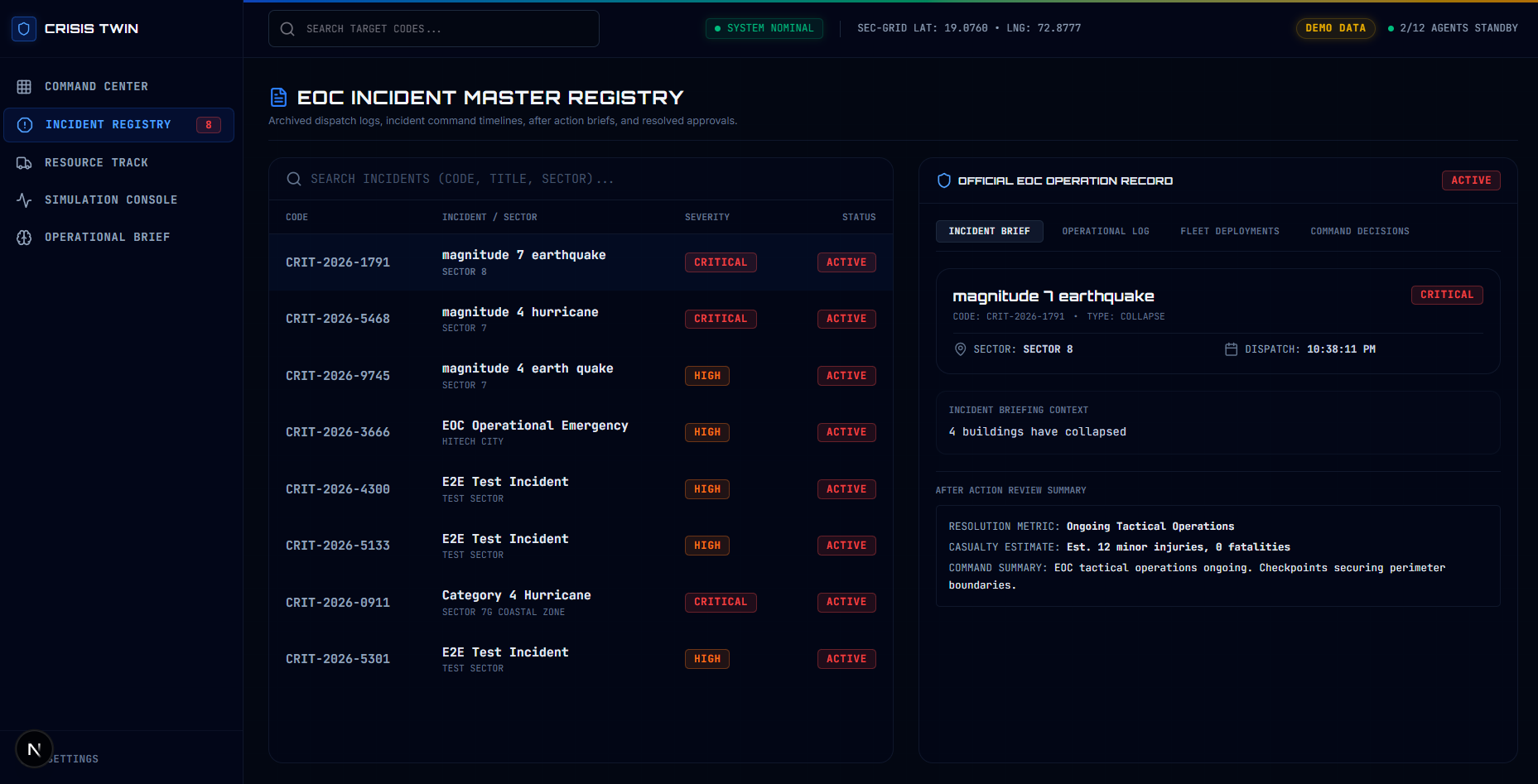Go to Resource Track page
1538x784 pixels.
[119, 163]
